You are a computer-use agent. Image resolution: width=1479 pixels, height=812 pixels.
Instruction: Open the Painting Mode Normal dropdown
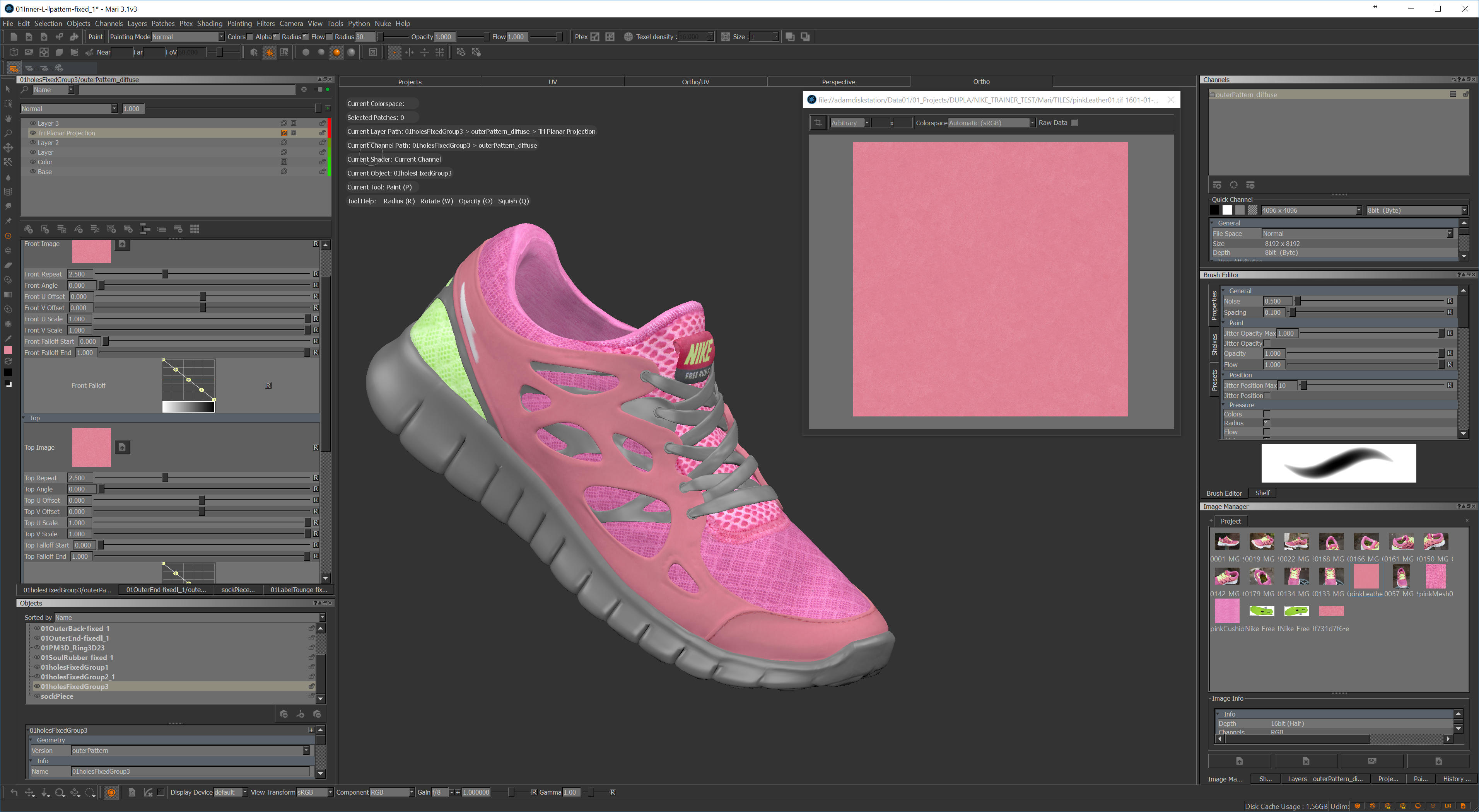click(188, 37)
